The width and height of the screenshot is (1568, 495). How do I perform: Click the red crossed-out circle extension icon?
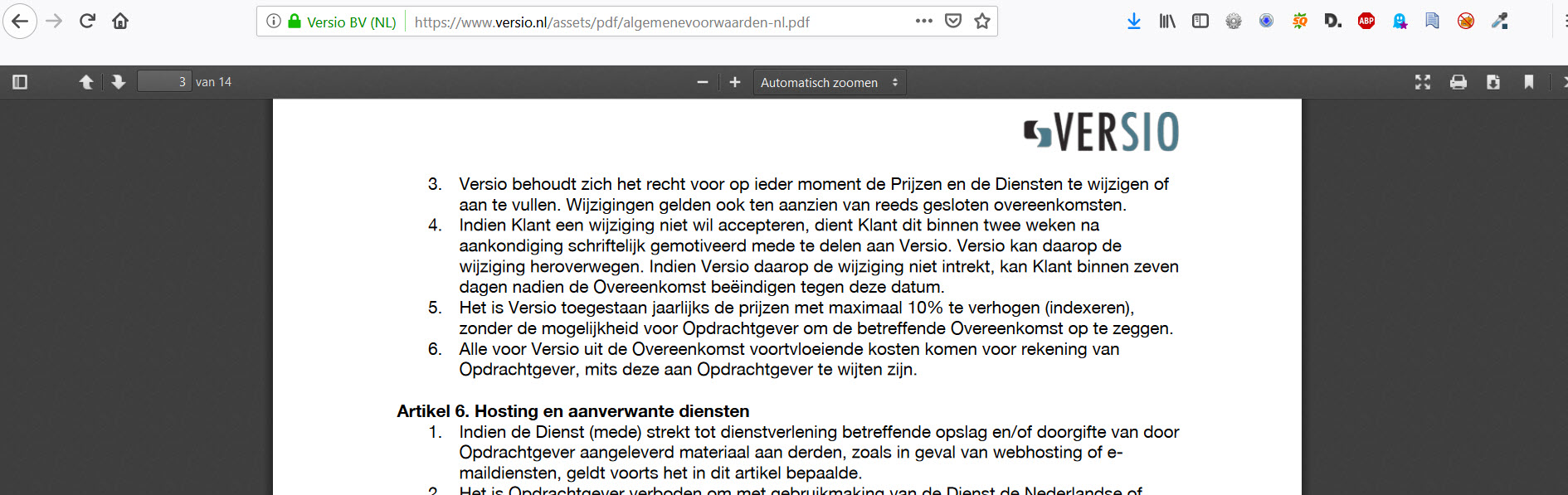tap(1466, 22)
